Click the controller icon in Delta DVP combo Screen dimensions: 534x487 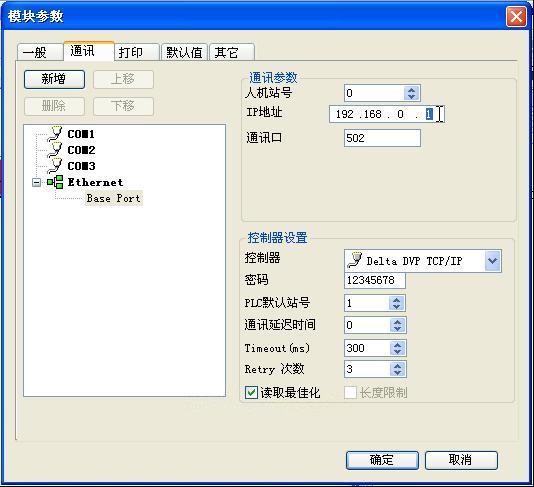coord(355,261)
